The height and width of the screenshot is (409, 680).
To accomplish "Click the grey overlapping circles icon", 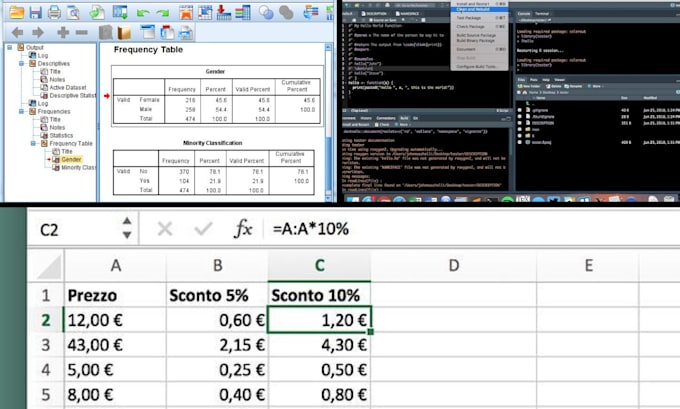I will (286, 12).
